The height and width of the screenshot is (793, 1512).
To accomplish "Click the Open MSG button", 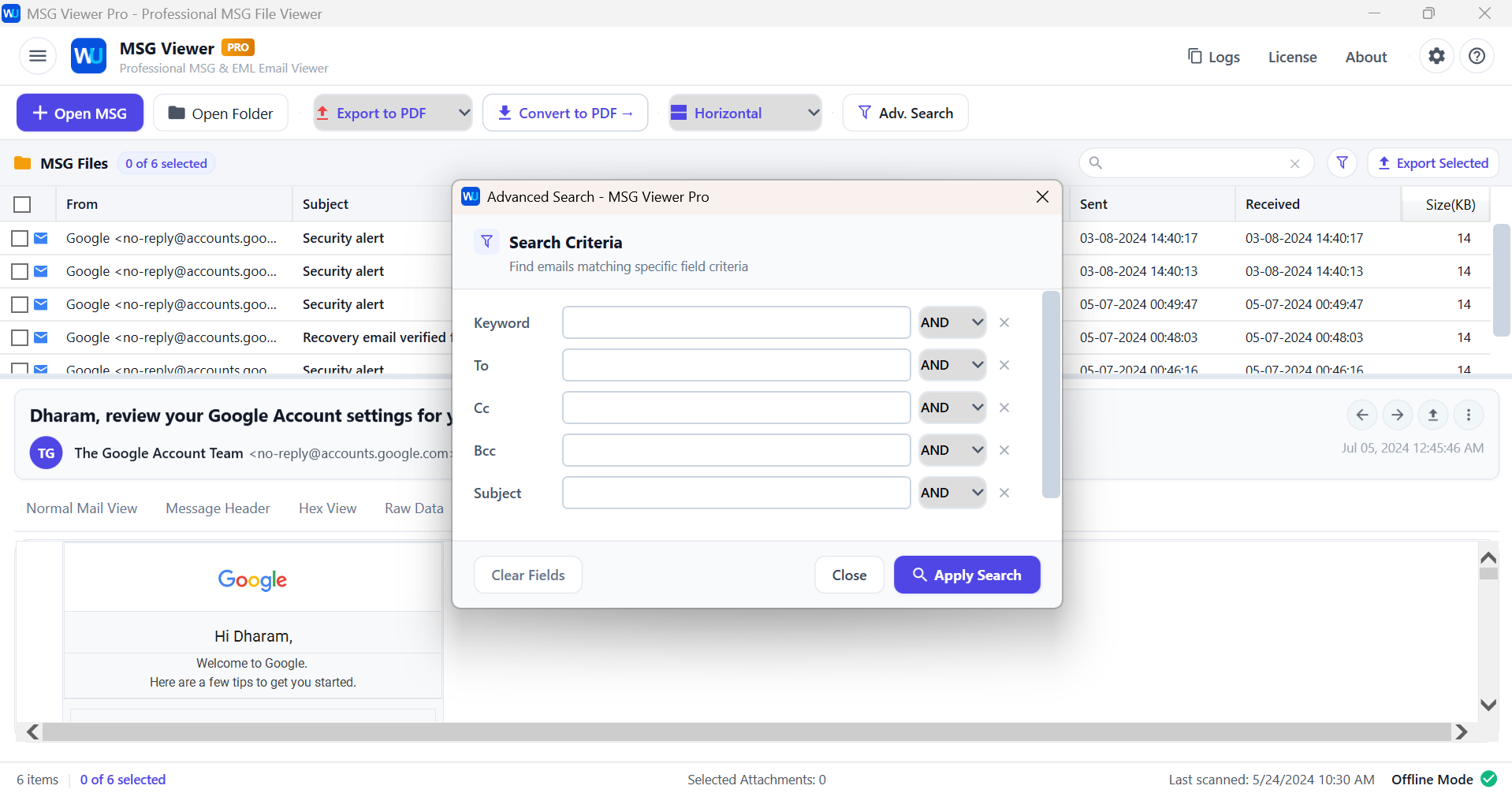I will 80,113.
